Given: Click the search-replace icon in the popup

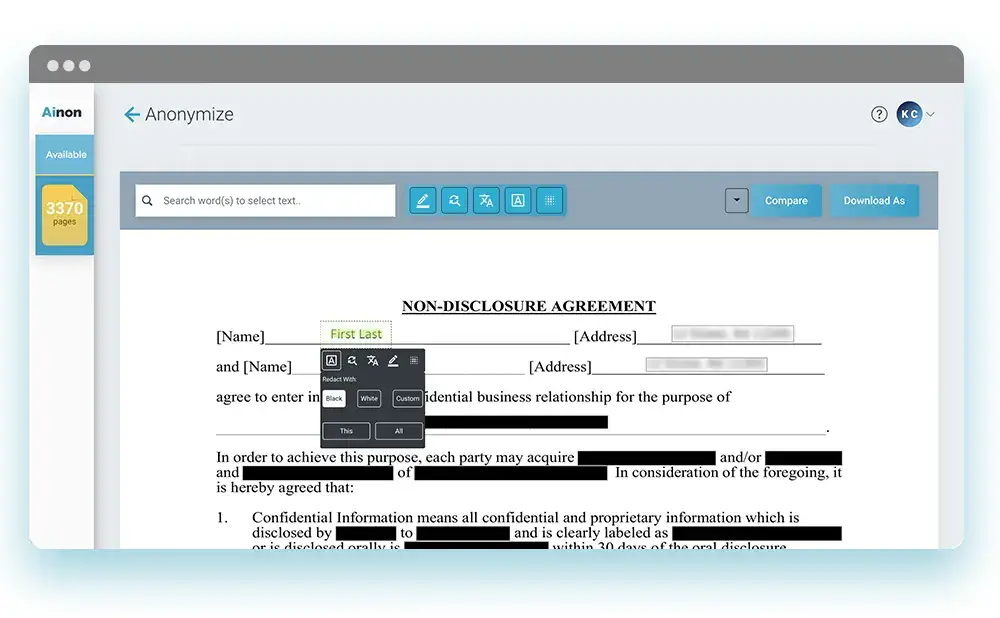Looking at the screenshot, I should coord(352,361).
